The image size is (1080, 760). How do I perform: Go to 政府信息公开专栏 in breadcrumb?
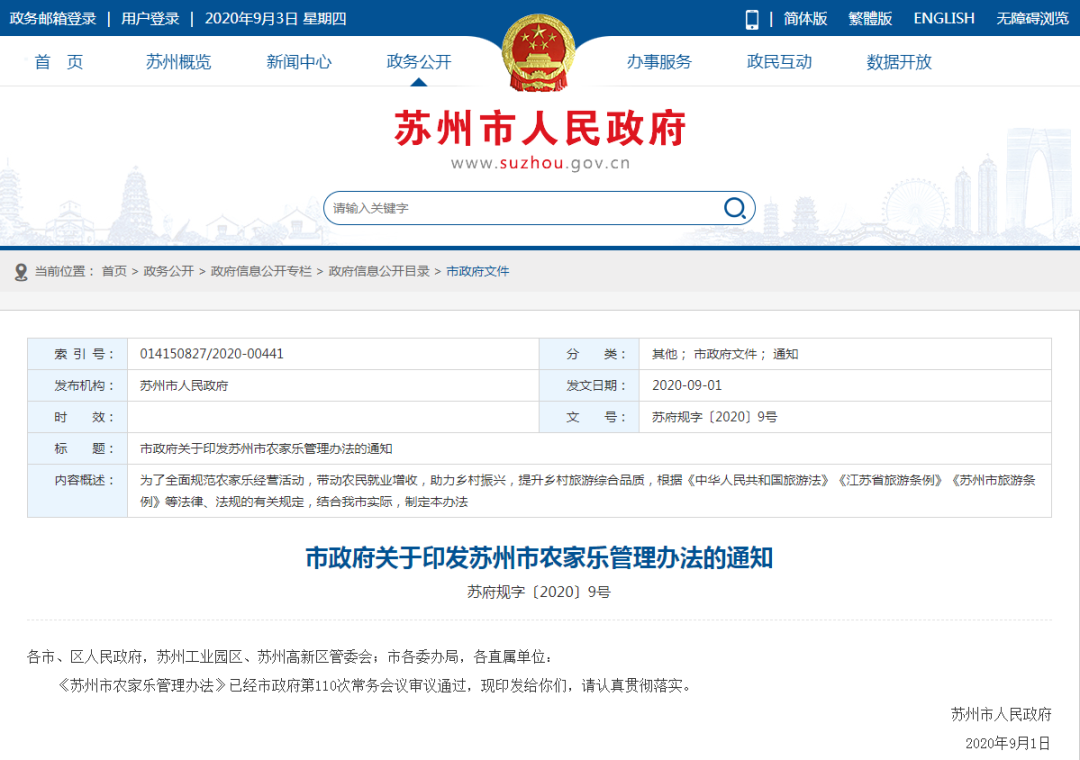[261, 271]
